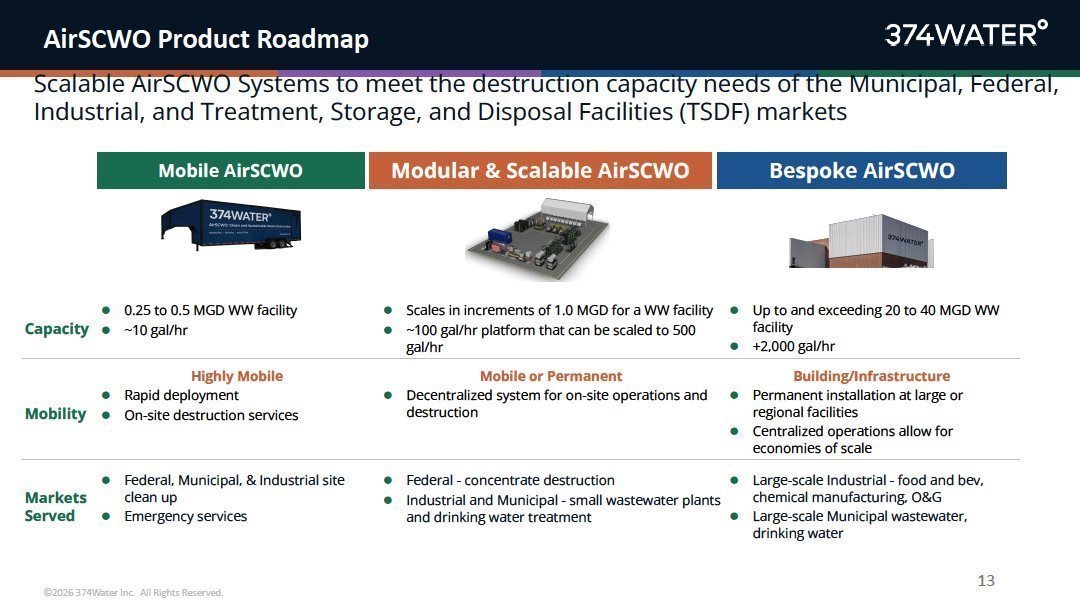Click the Mobile AirSCWO green header
This screenshot has width=1080, height=608.
[x=231, y=170]
